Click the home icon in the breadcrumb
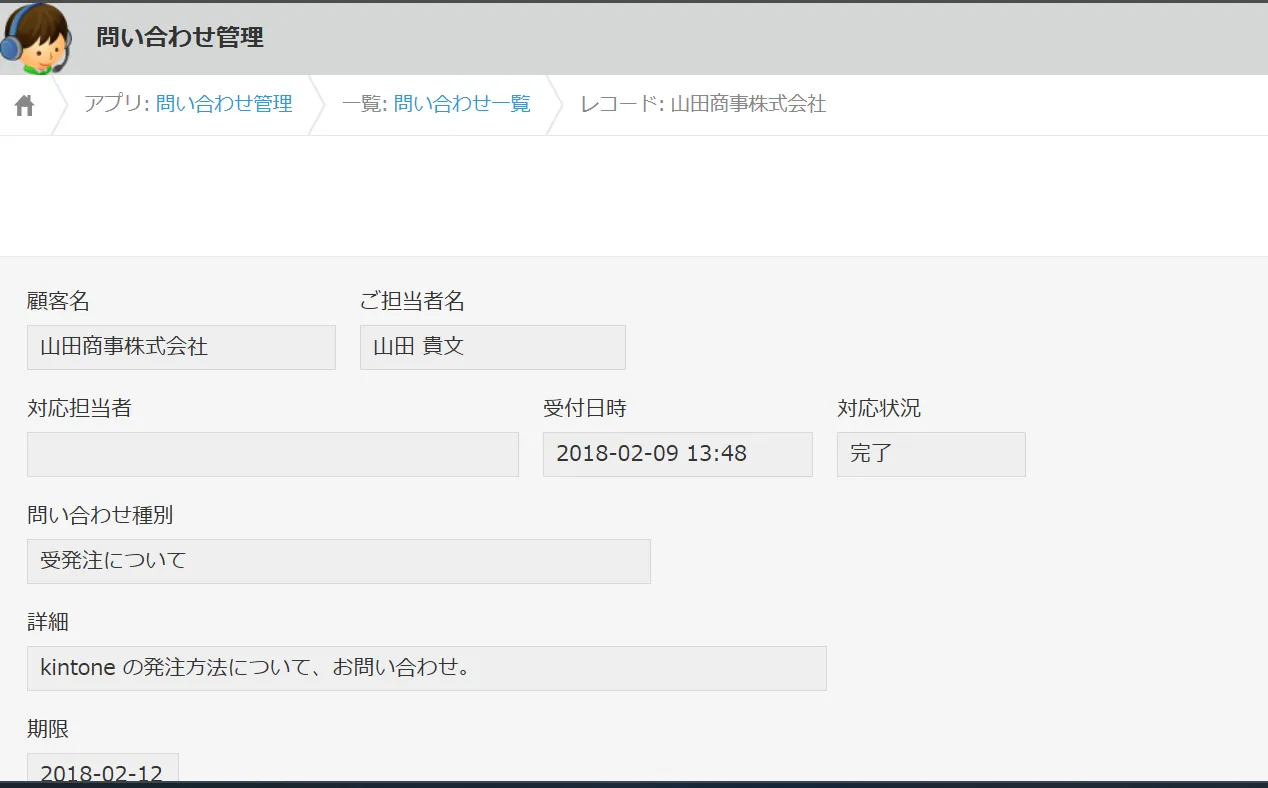 tap(25, 105)
